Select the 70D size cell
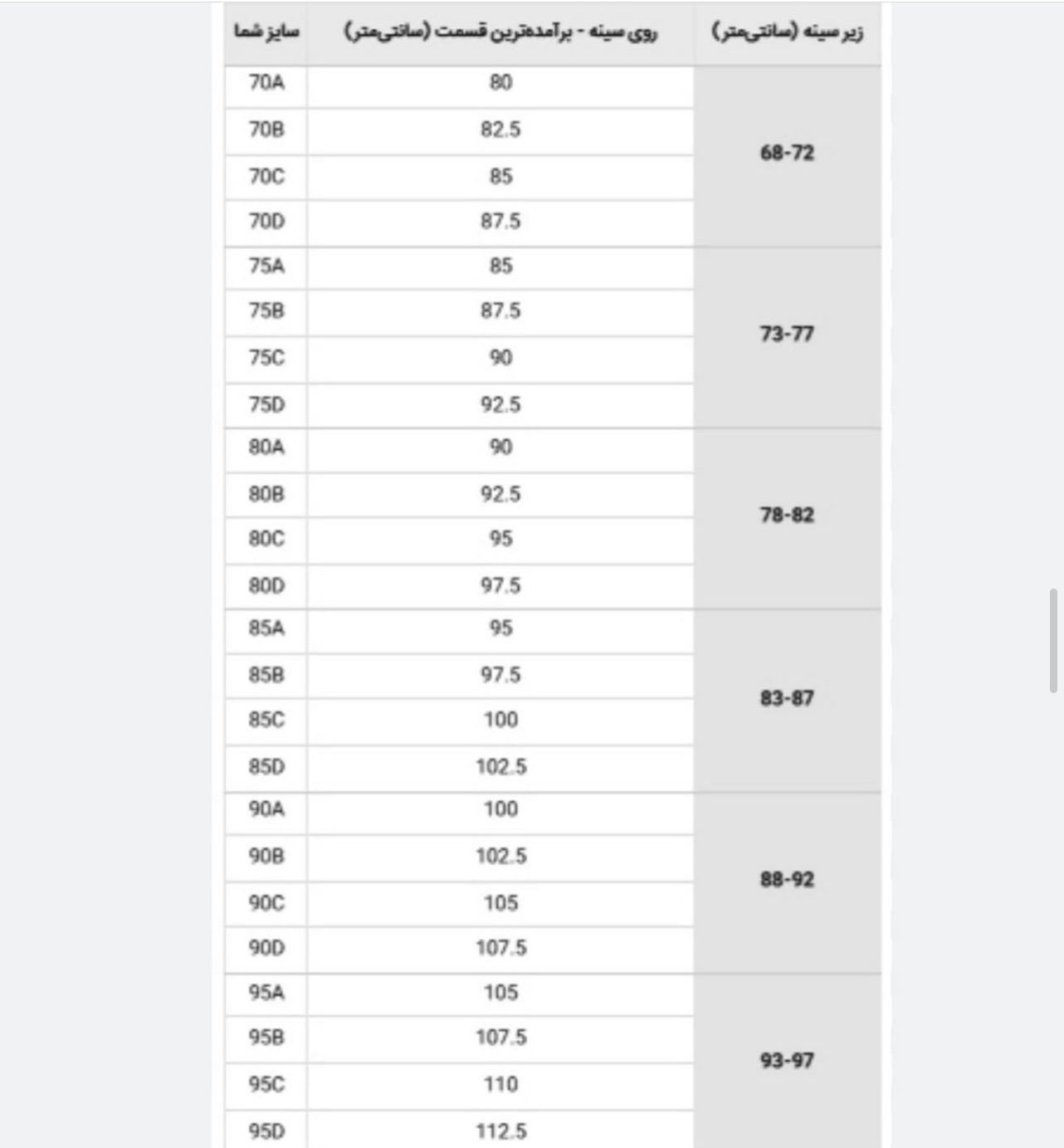The width and height of the screenshot is (1064, 1148). [x=266, y=222]
